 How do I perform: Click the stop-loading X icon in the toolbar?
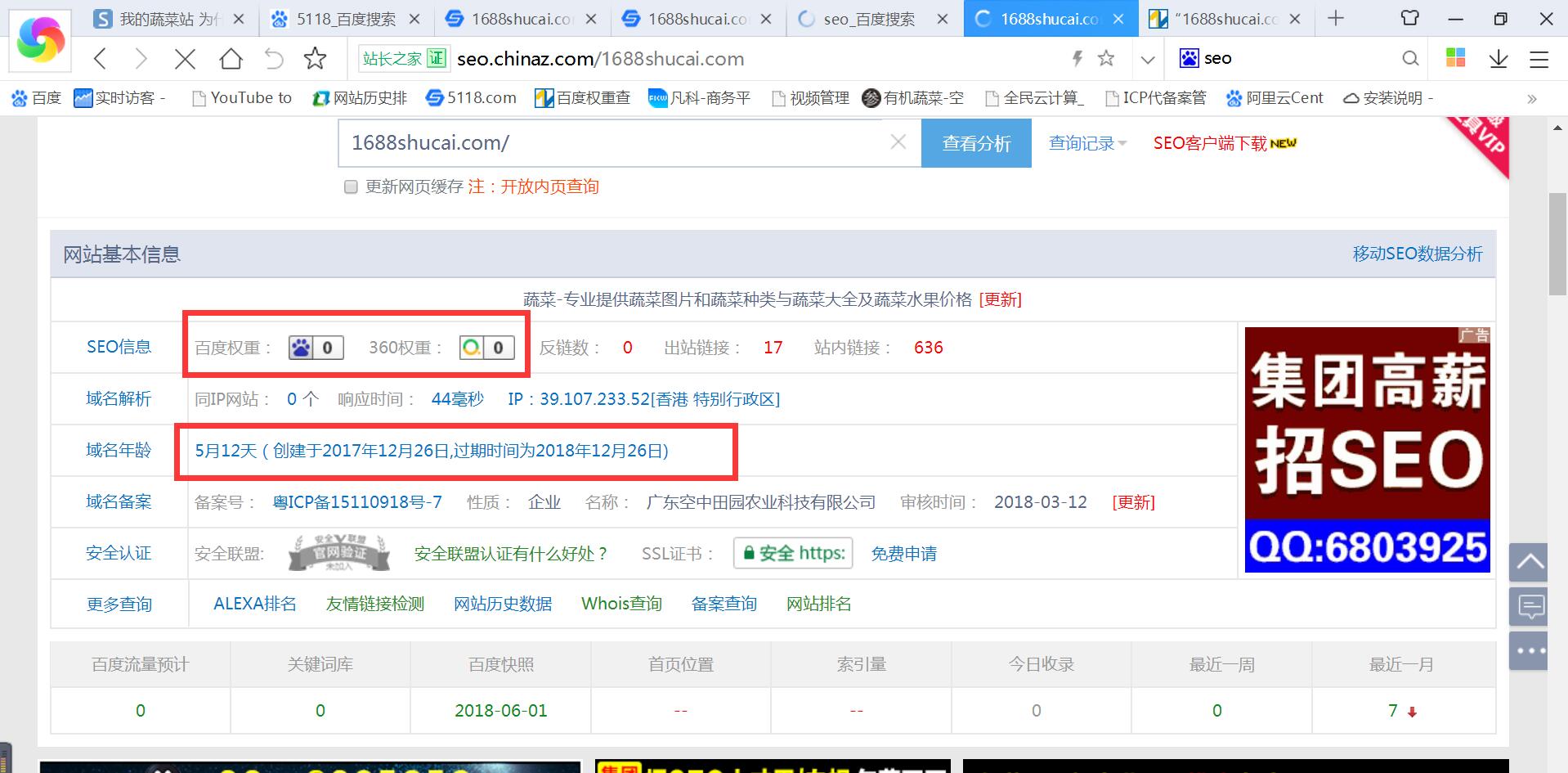point(185,58)
